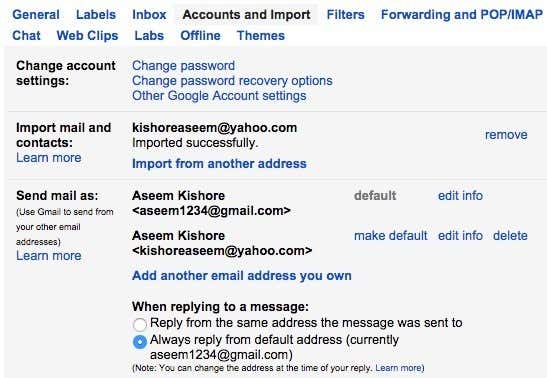
Task: Open Learn more under Import mail
Action: click(48, 158)
